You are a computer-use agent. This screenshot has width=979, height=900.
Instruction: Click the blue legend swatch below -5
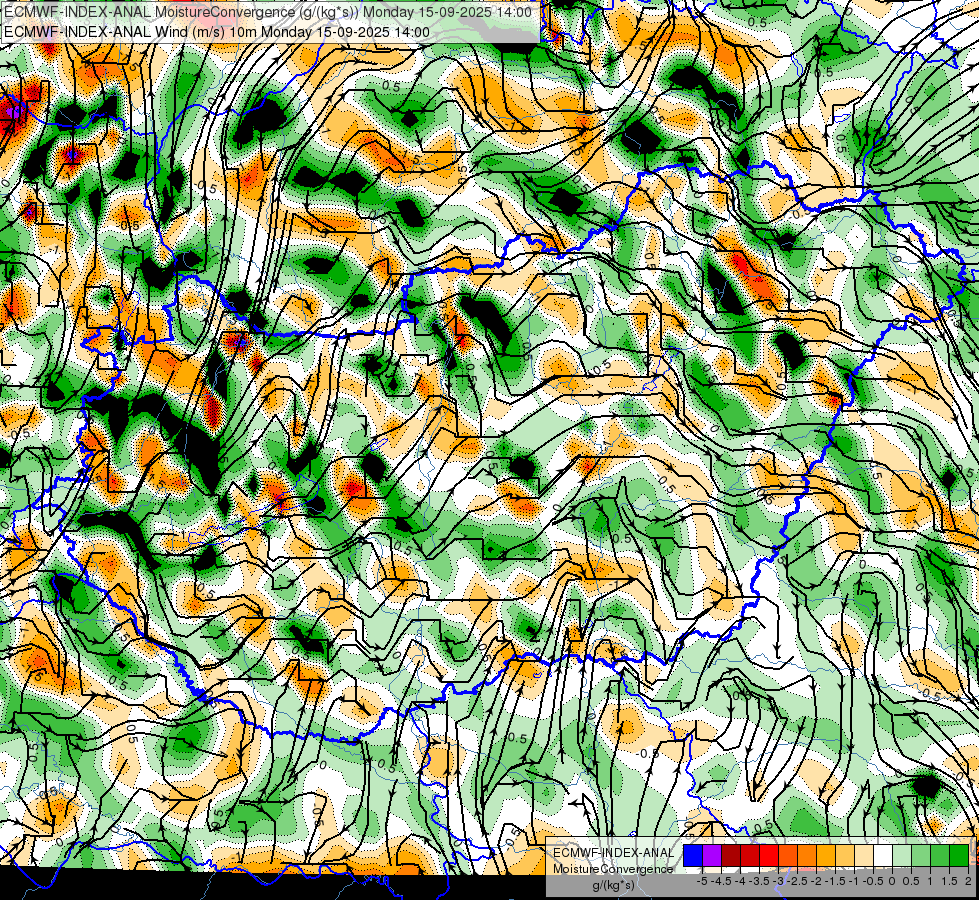(x=693, y=855)
